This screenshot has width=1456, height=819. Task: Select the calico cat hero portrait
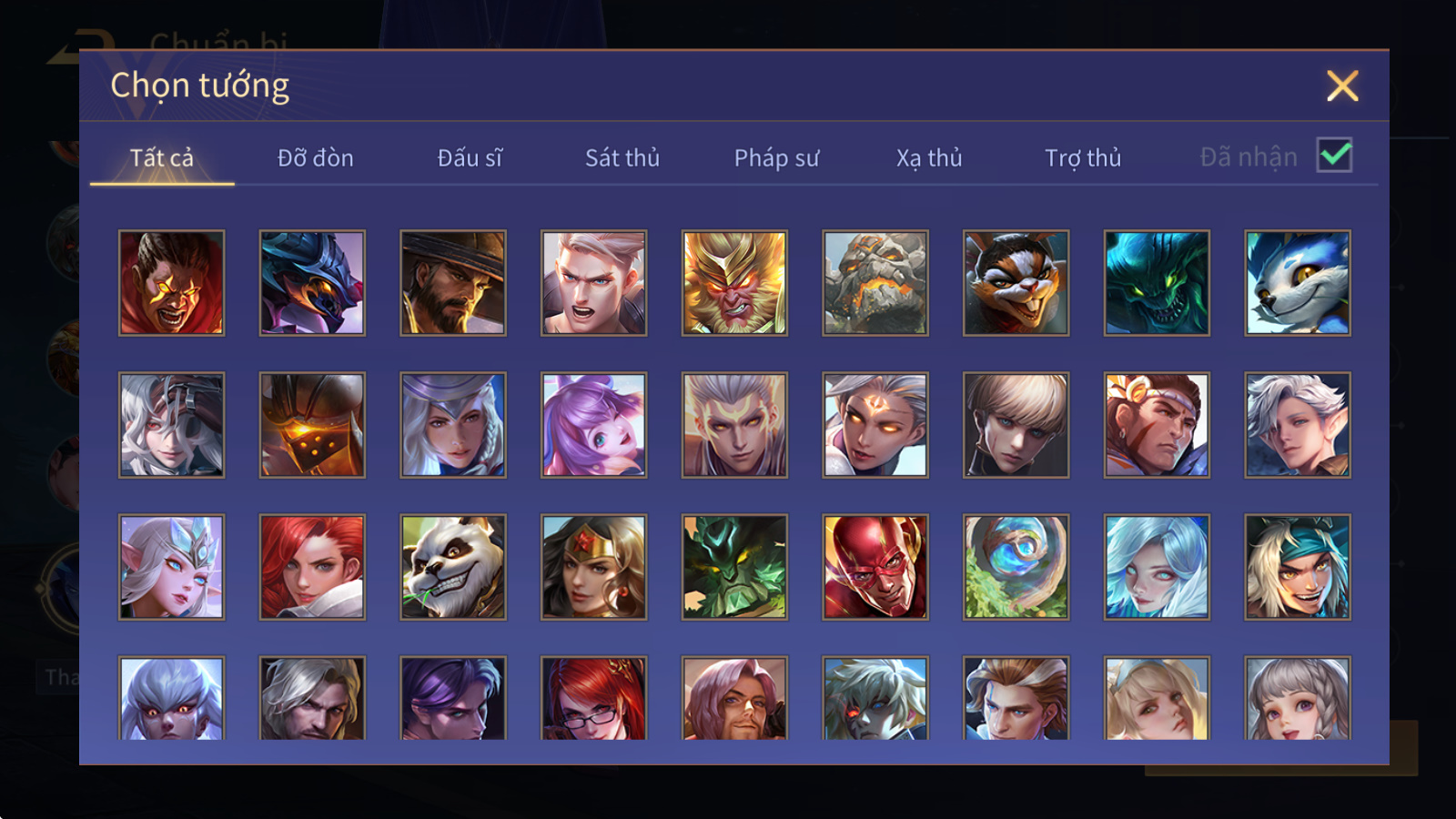click(x=1016, y=283)
